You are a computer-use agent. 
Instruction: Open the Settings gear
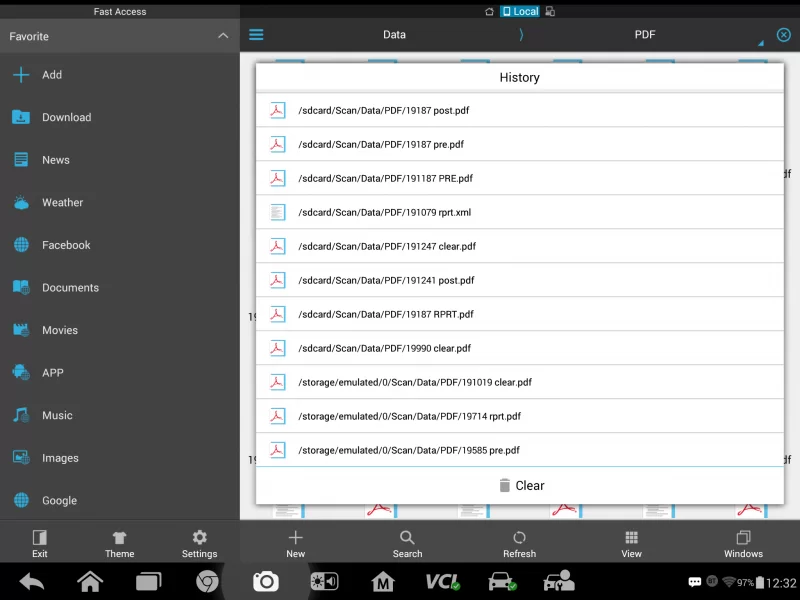(x=199, y=543)
